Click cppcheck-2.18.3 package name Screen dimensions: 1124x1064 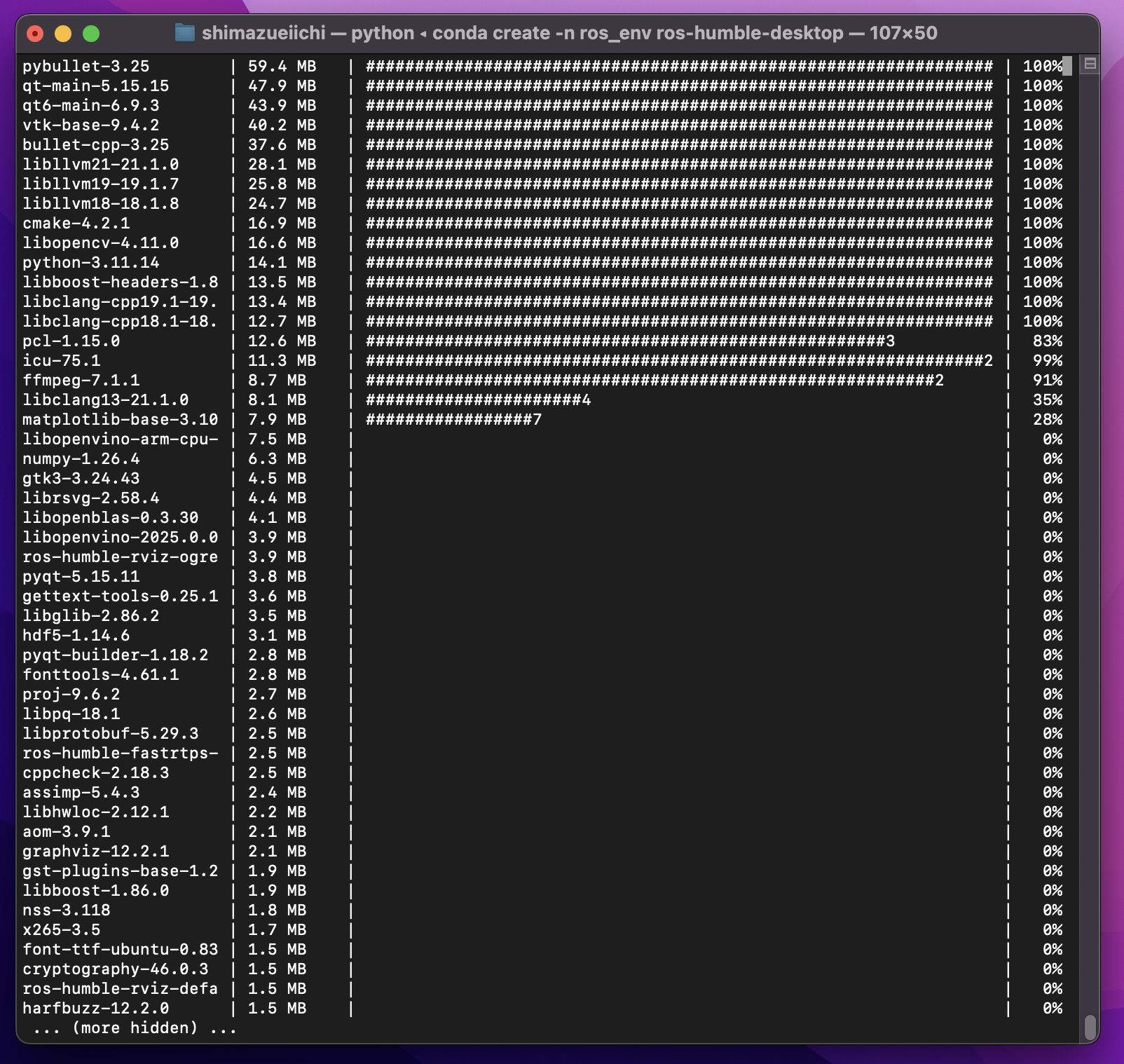coord(95,772)
